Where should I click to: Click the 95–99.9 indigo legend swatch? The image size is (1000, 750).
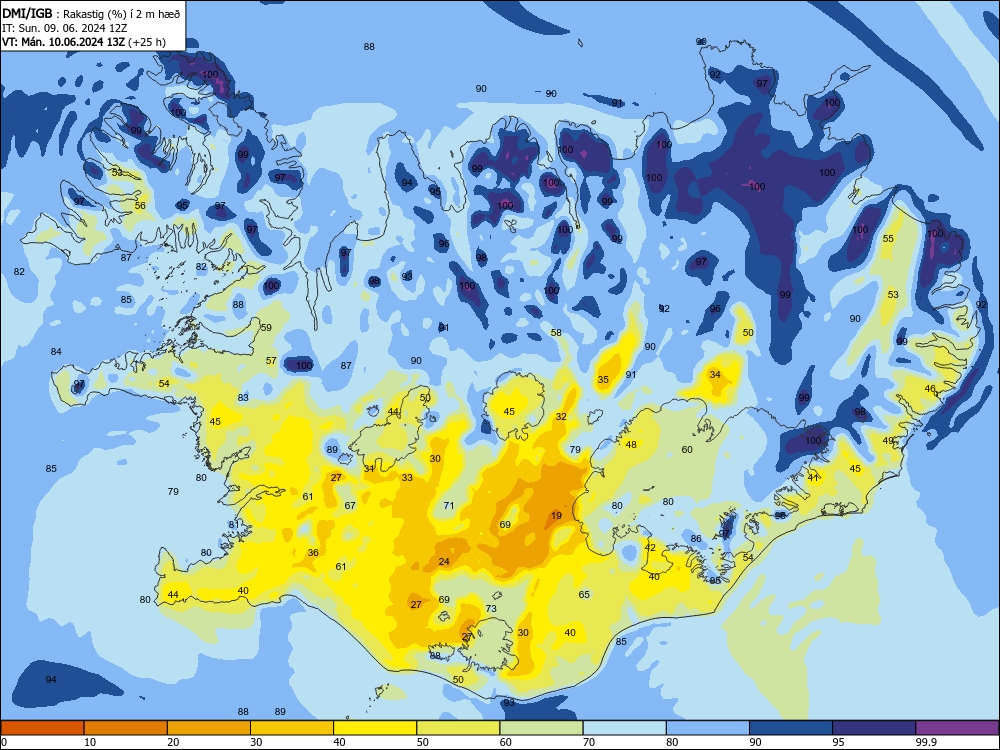(x=874, y=728)
